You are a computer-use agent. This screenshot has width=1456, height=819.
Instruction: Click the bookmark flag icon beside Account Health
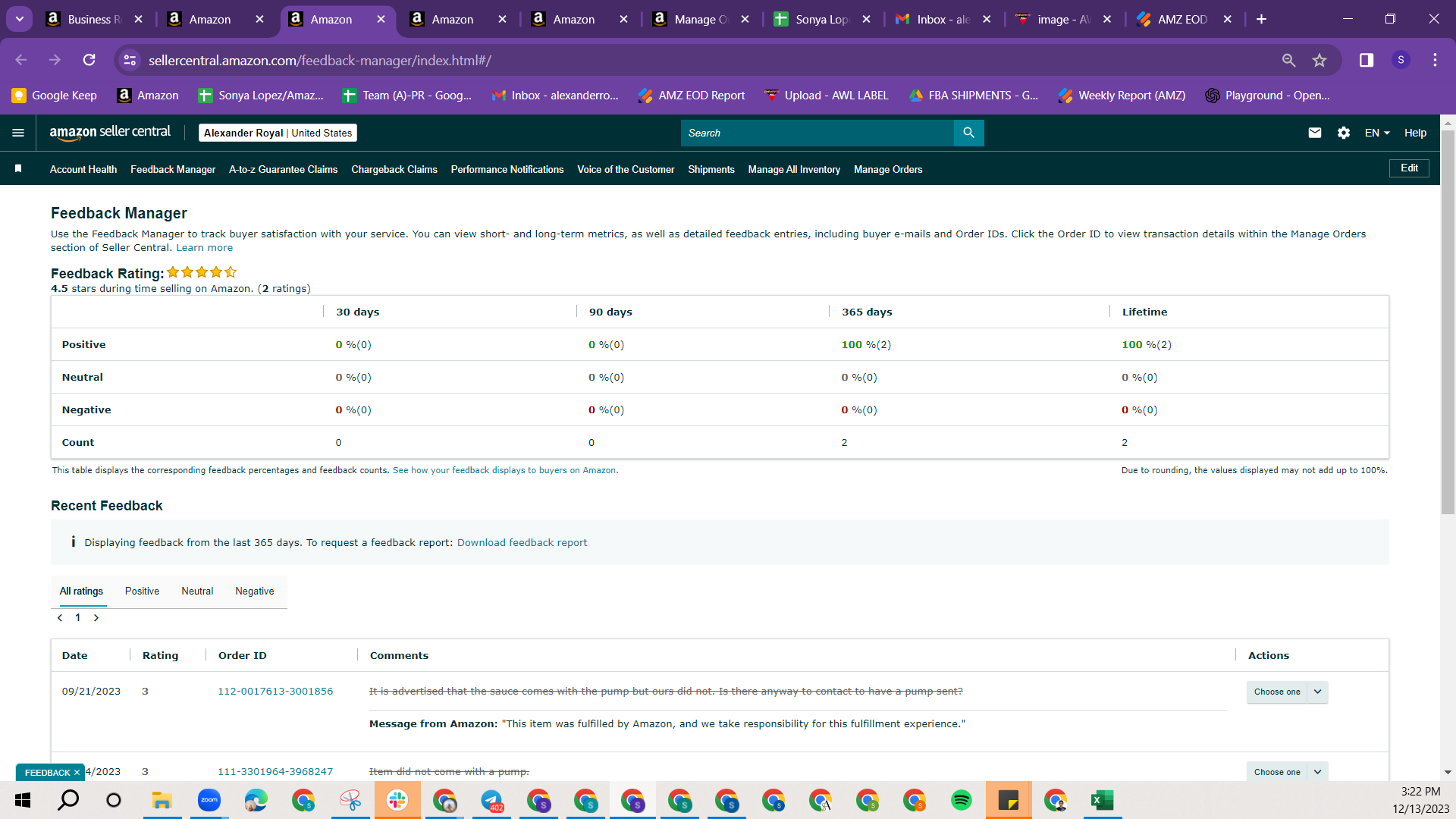(x=18, y=168)
